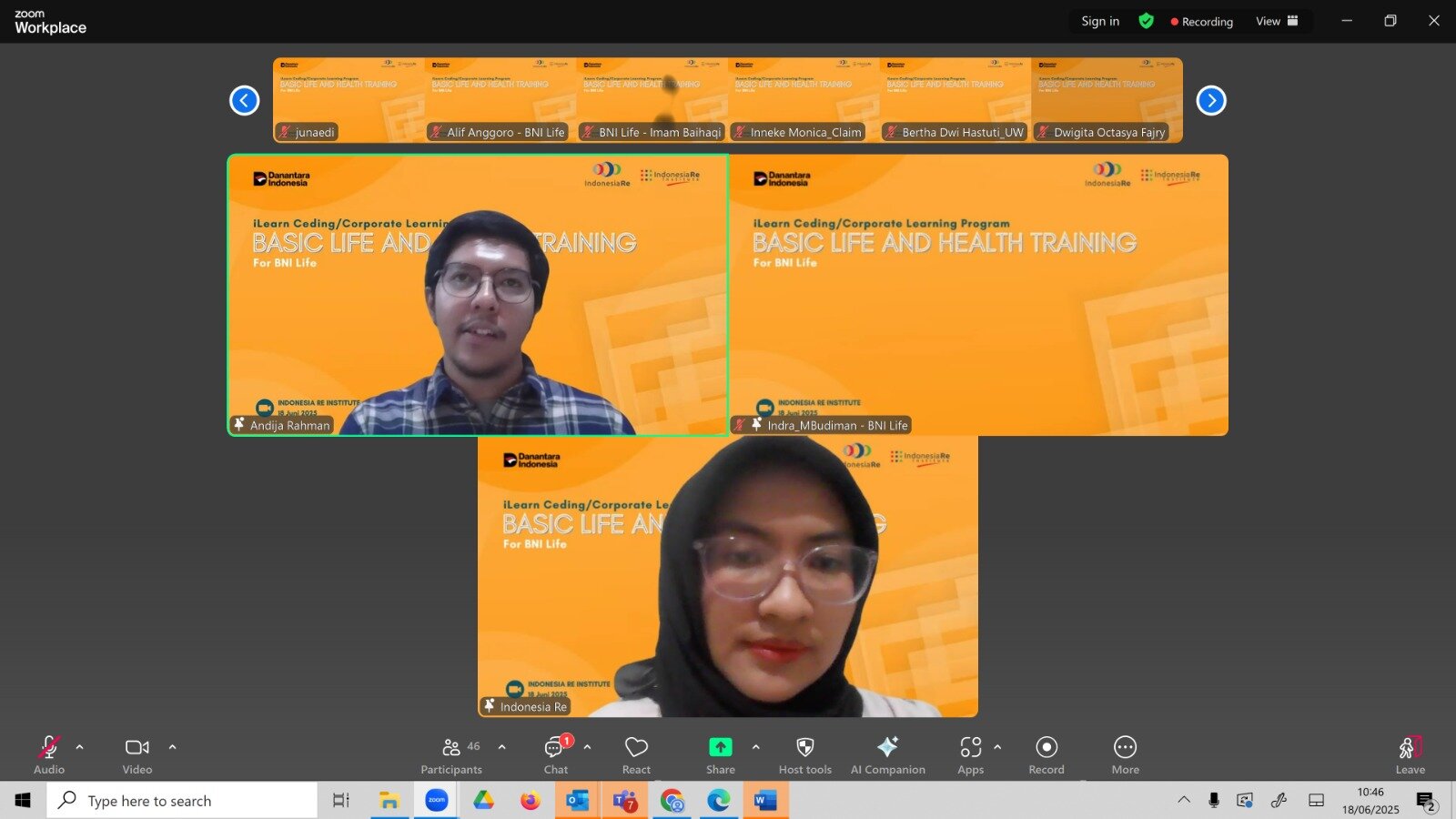Screen dimensions: 1456x819
Task: Select Alif Anggoro - BNI Life thumbnail
Action: click(500, 100)
